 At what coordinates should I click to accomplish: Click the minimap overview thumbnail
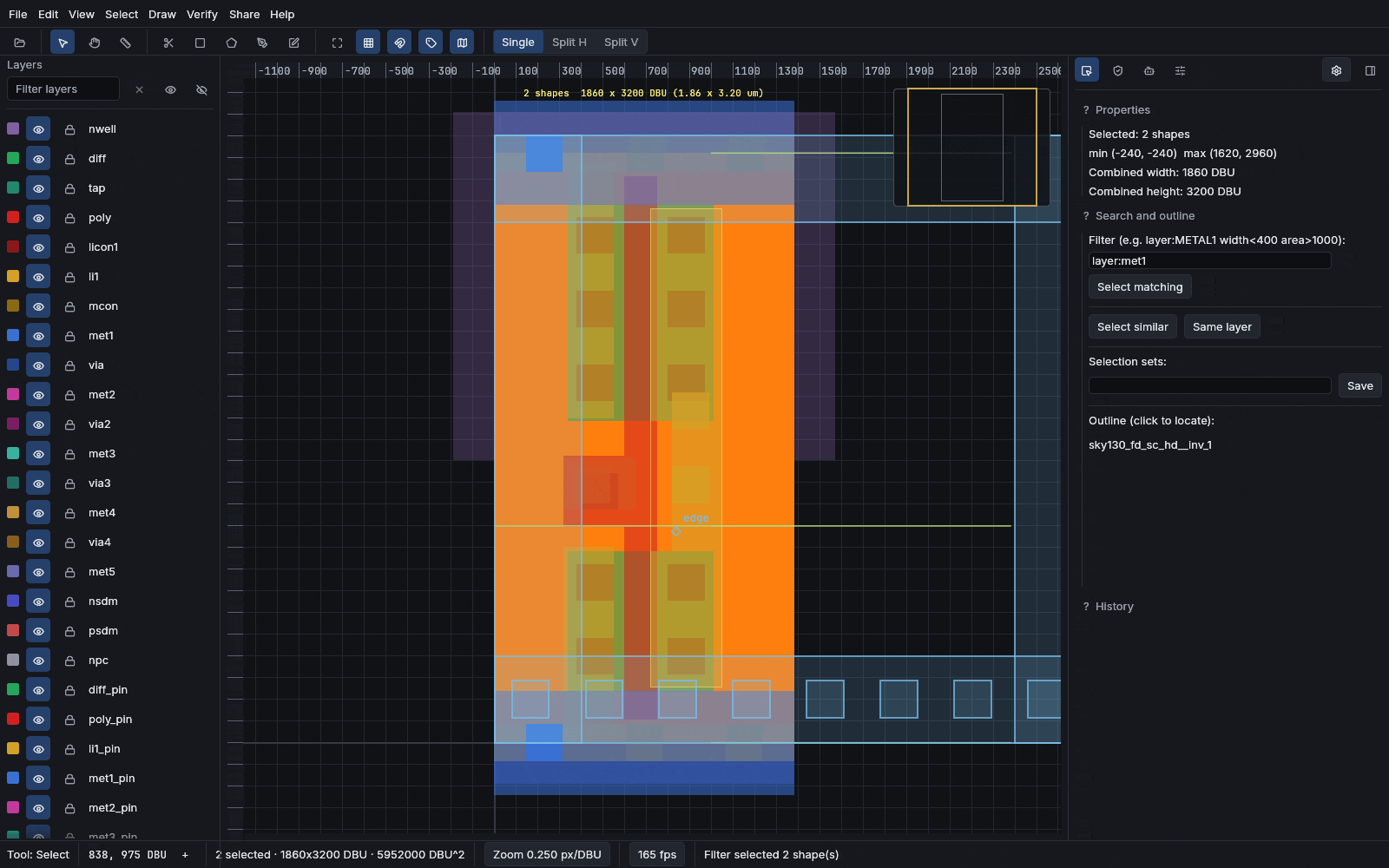tap(972, 148)
